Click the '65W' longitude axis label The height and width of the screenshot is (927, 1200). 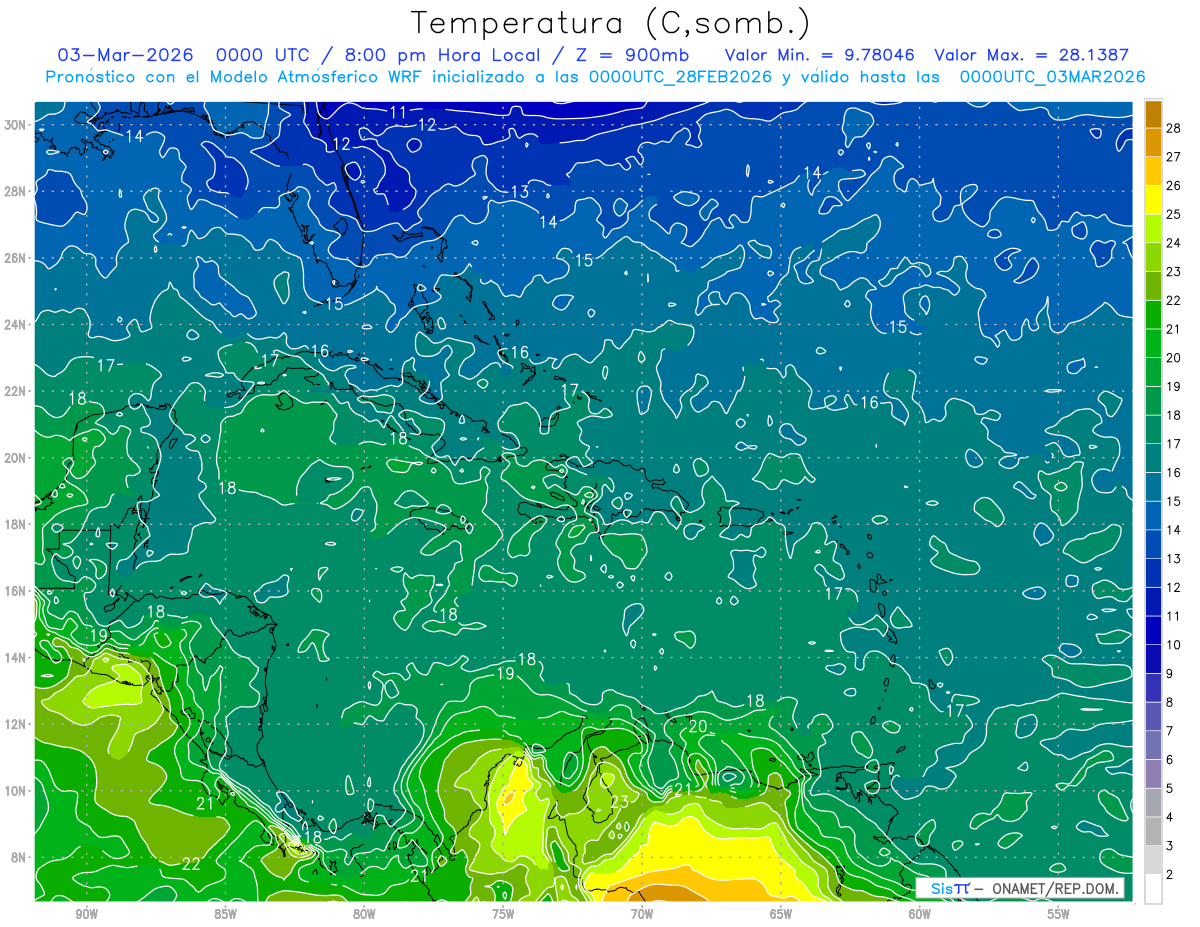pos(781,914)
